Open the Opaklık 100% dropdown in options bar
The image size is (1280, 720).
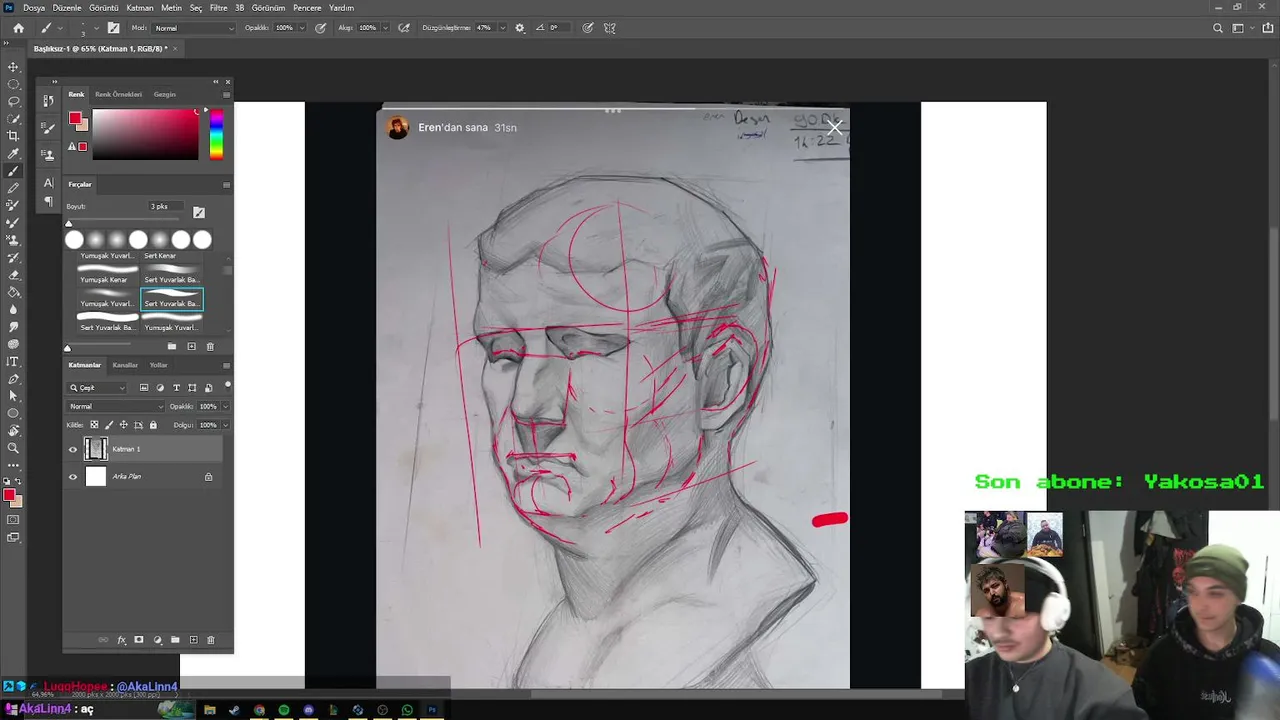[x=302, y=28]
